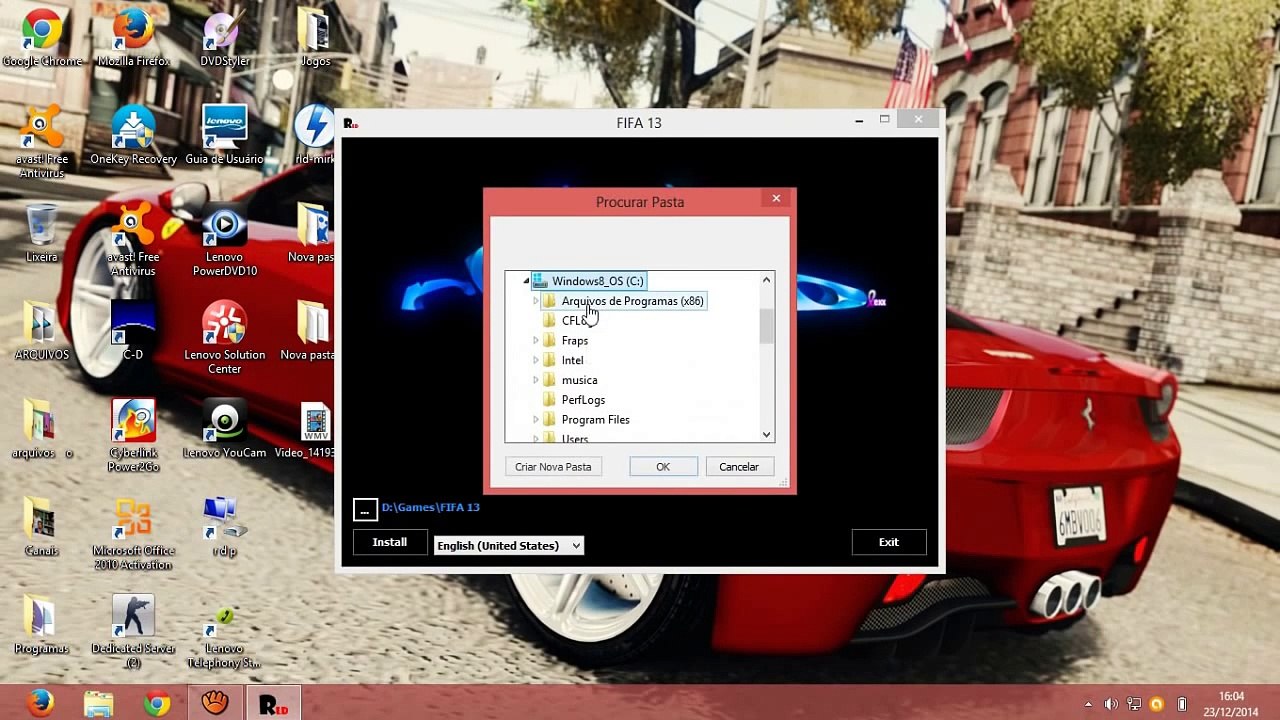This screenshot has height=720, width=1280.
Task: Switch to the RLD installer taskbar icon
Action: [x=272, y=703]
